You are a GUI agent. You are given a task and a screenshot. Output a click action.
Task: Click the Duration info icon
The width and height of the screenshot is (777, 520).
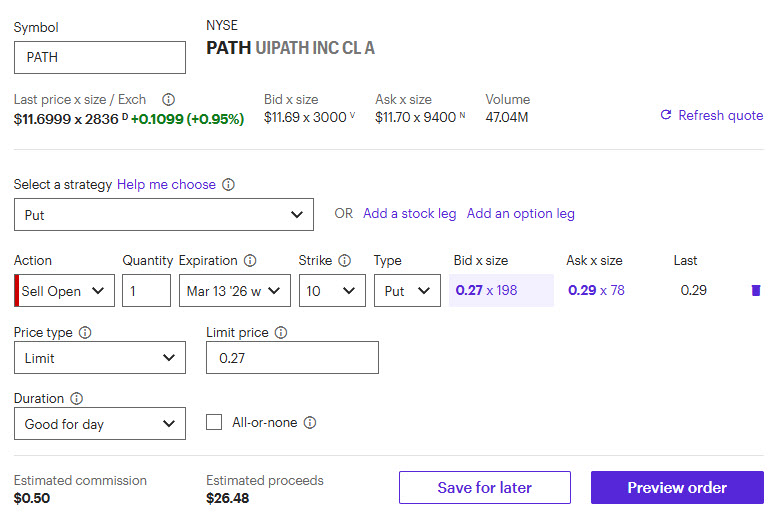(x=77, y=399)
